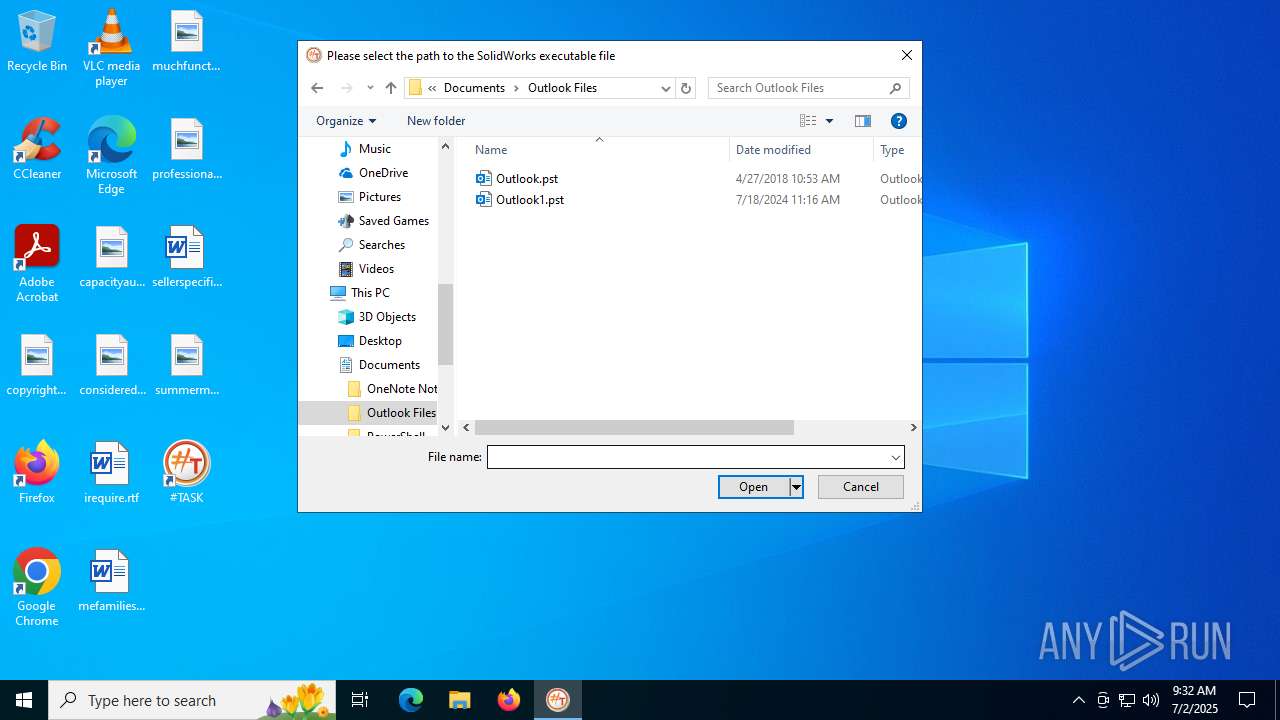Viewport: 1280px width, 720px height.
Task: Select mefamilies... Word document
Action: pyautogui.click(x=111, y=581)
